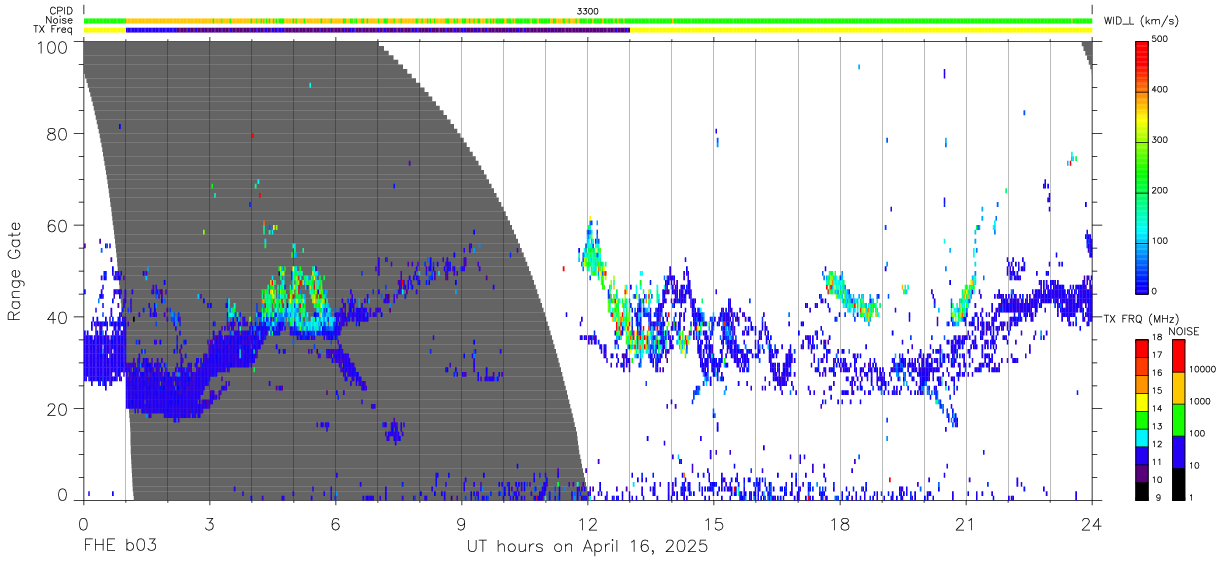Viewport: 1228px width, 567px height.
Task: Click the 60 range gate tick label
Action: coord(58,225)
